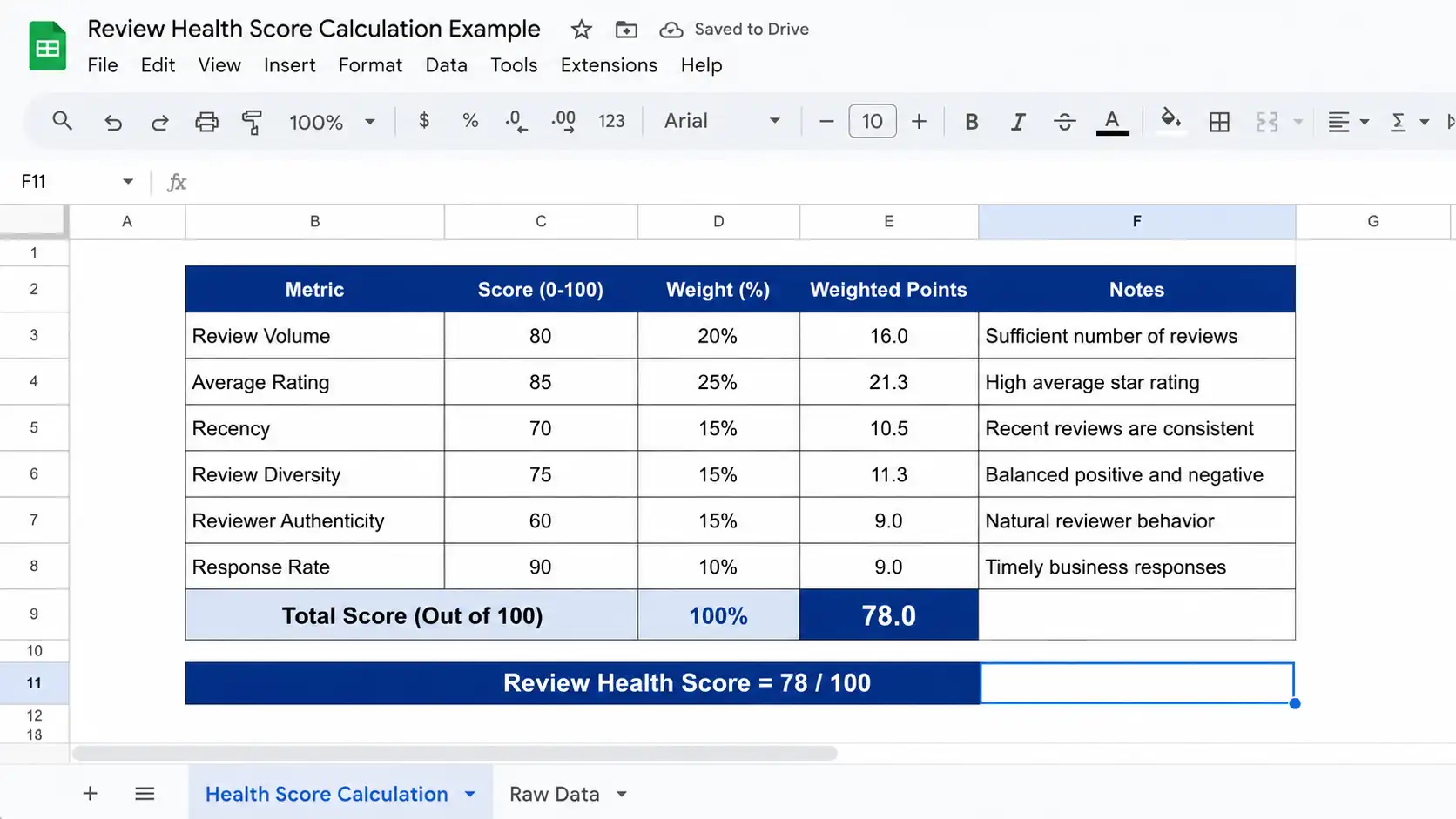Toggle strikethrough formatting
This screenshot has width=1456, height=819.
(1064, 122)
